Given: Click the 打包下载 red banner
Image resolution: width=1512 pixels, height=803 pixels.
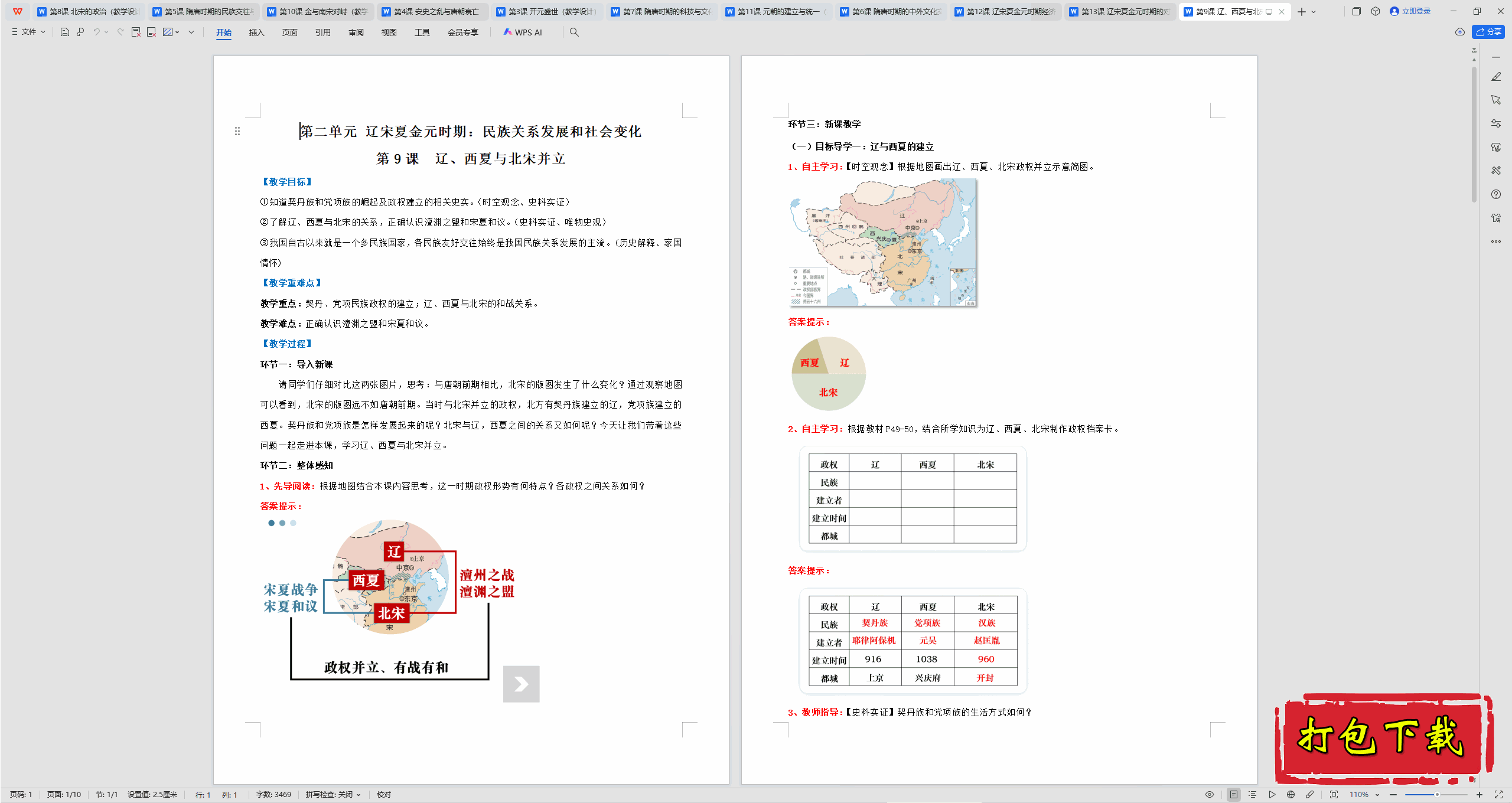Looking at the screenshot, I should [x=1384, y=737].
